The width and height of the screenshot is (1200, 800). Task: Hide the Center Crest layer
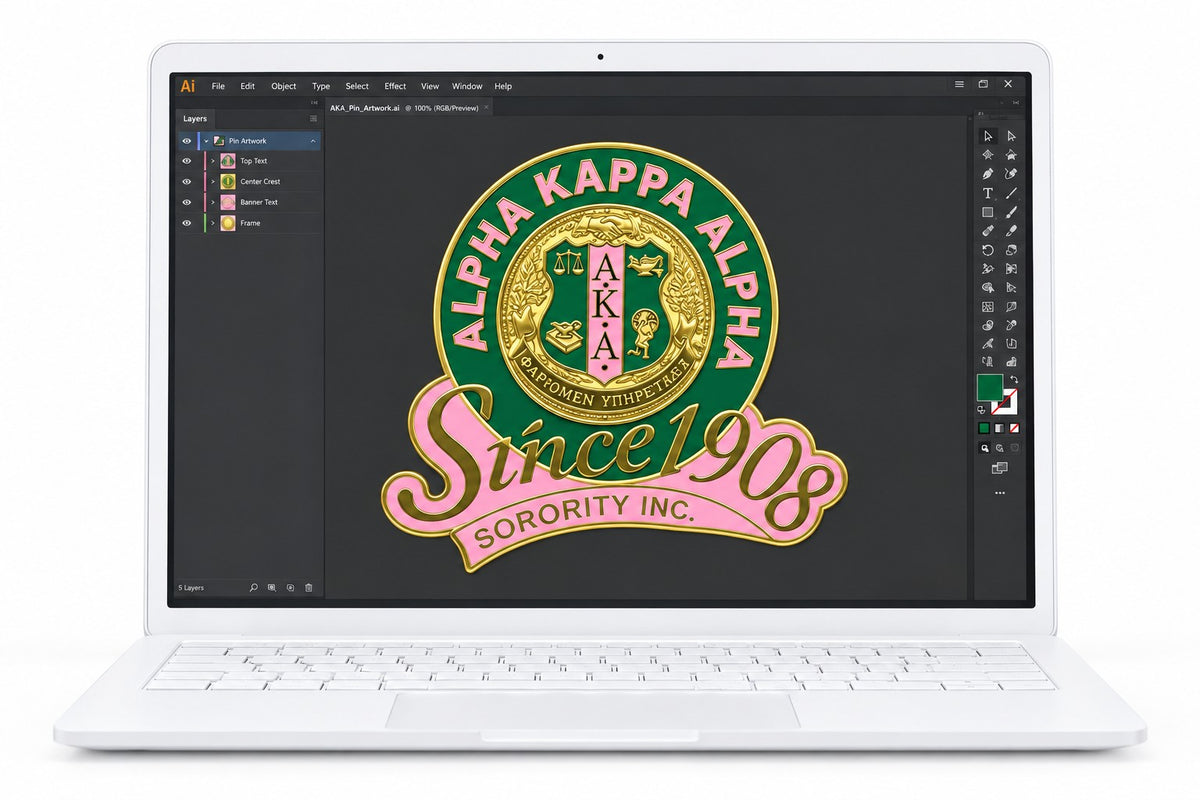(x=187, y=182)
